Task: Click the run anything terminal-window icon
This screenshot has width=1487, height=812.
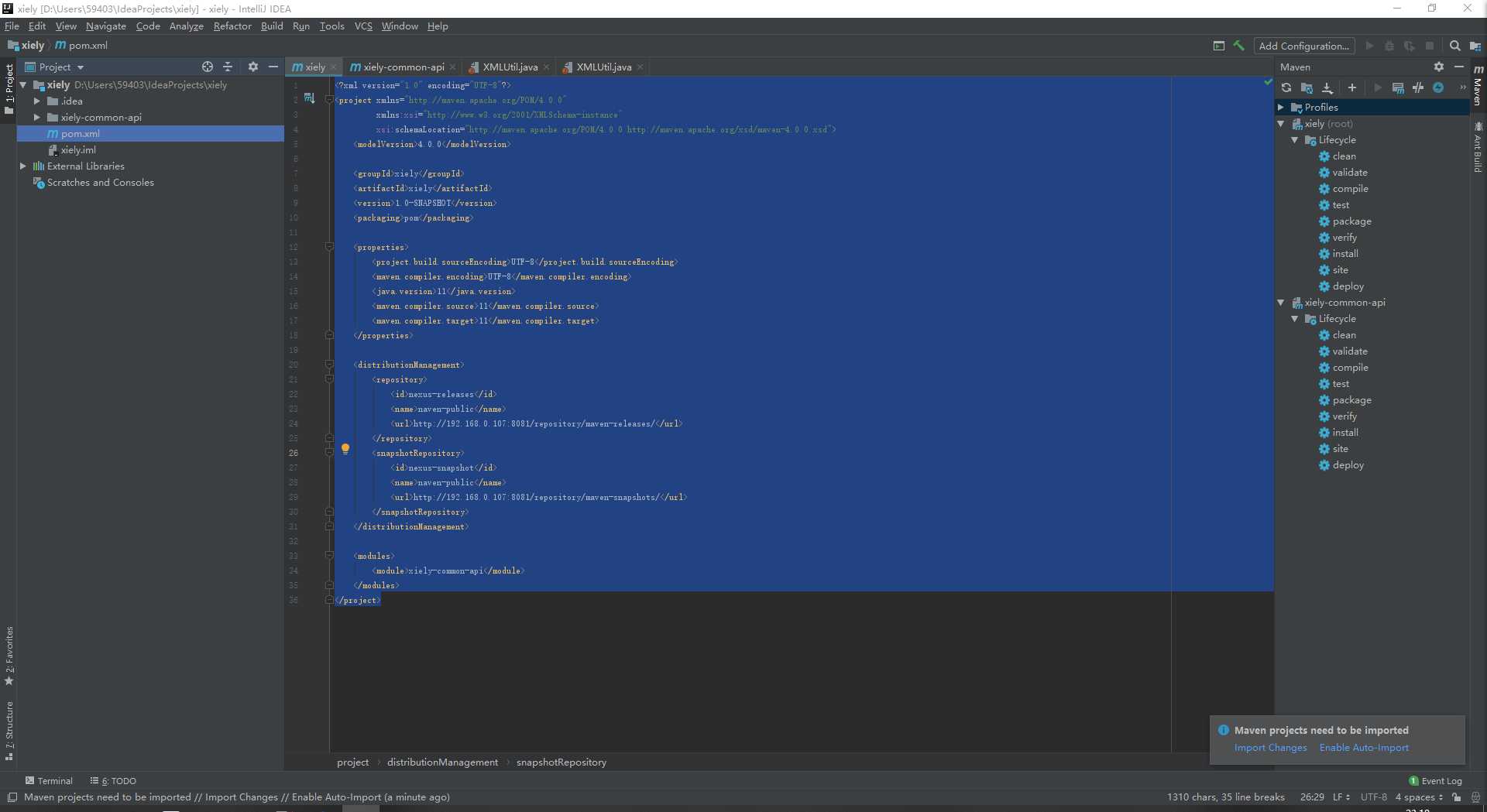Action: pyautogui.click(x=1219, y=46)
